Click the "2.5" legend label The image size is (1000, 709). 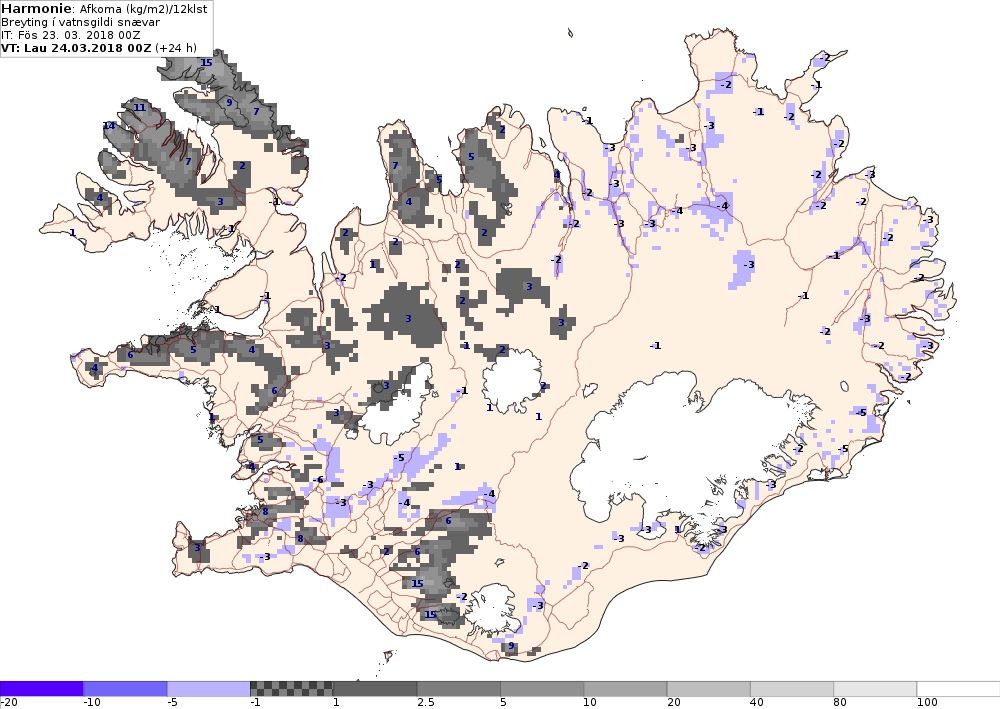pyautogui.click(x=426, y=703)
